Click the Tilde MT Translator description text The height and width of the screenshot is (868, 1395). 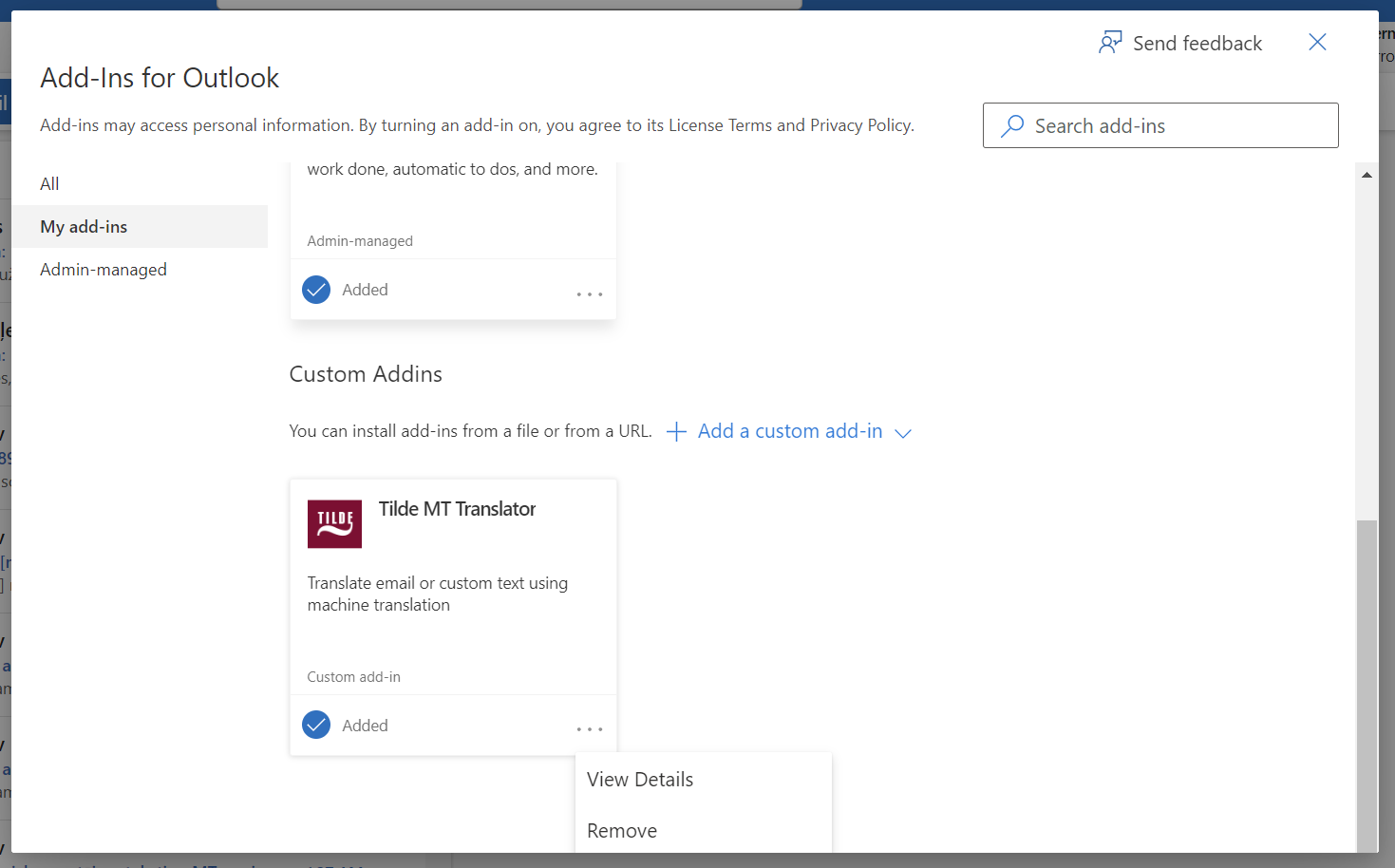tap(438, 594)
